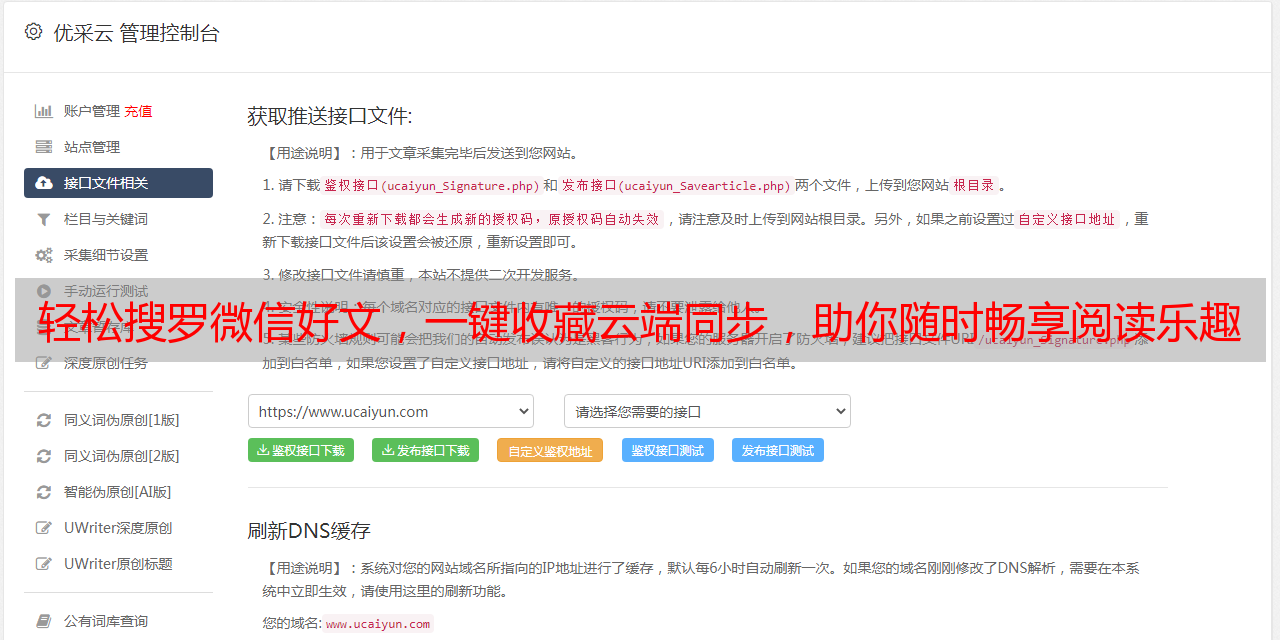Expand the 请选择您需要的接口 dropdown

tap(707, 411)
